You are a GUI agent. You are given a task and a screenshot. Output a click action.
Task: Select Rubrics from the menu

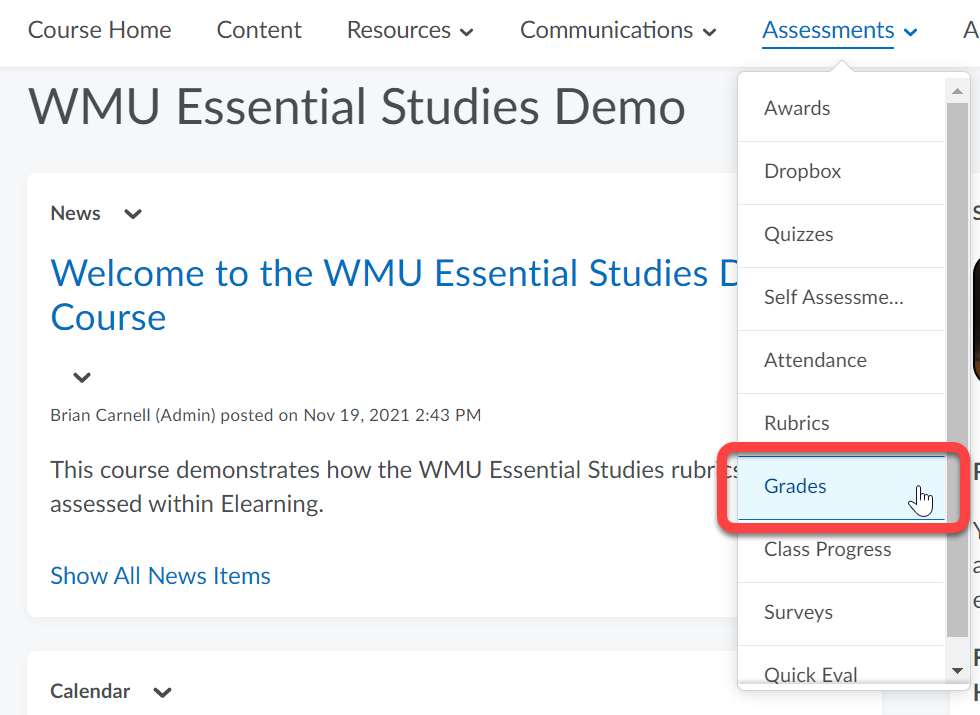[x=797, y=423]
